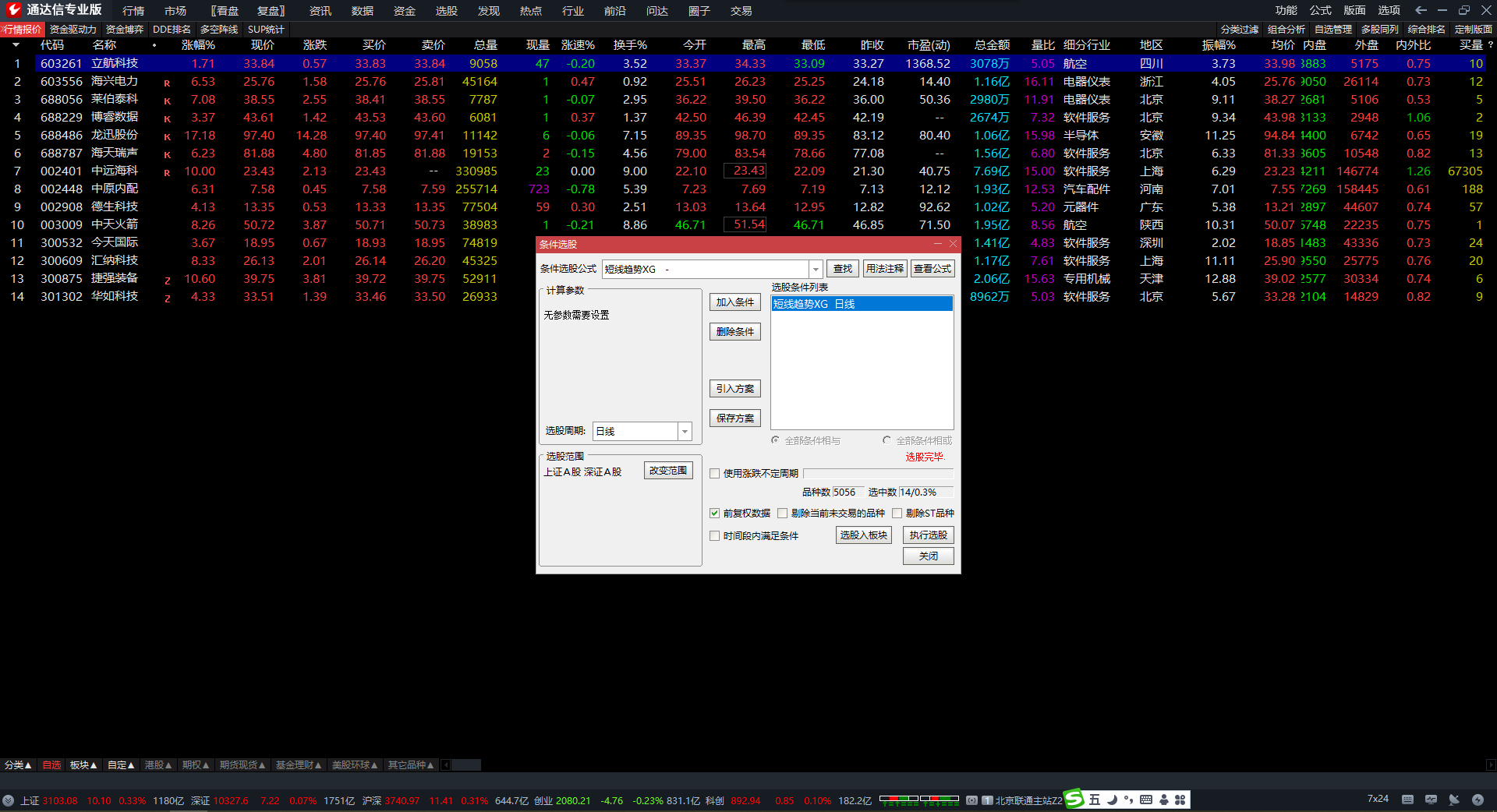Click the 选股 progress bar
This screenshot has width=1497, height=812.
(x=878, y=473)
